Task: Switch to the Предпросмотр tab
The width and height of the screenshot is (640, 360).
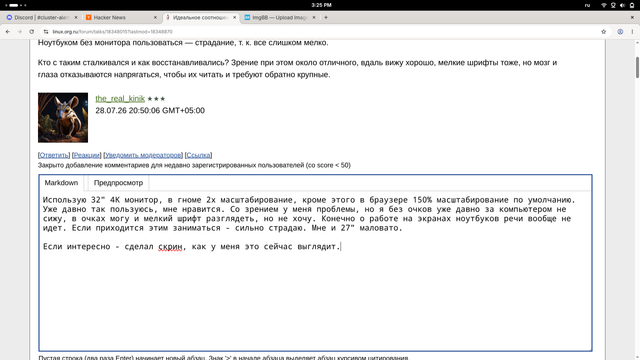Action: coord(118,183)
